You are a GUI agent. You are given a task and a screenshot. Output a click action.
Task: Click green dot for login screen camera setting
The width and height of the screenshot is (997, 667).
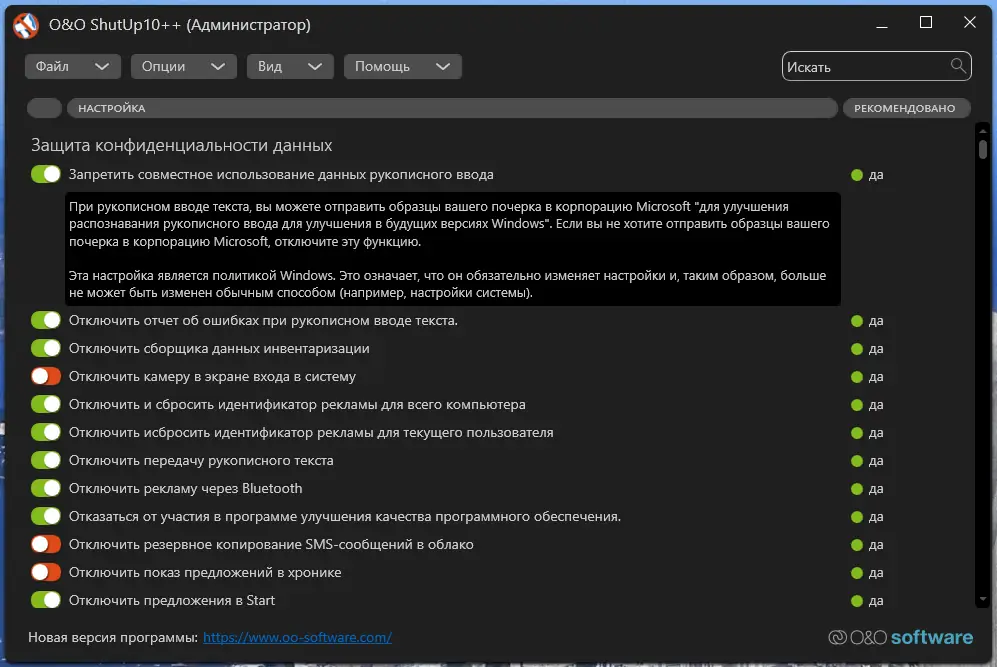(856, 377)
